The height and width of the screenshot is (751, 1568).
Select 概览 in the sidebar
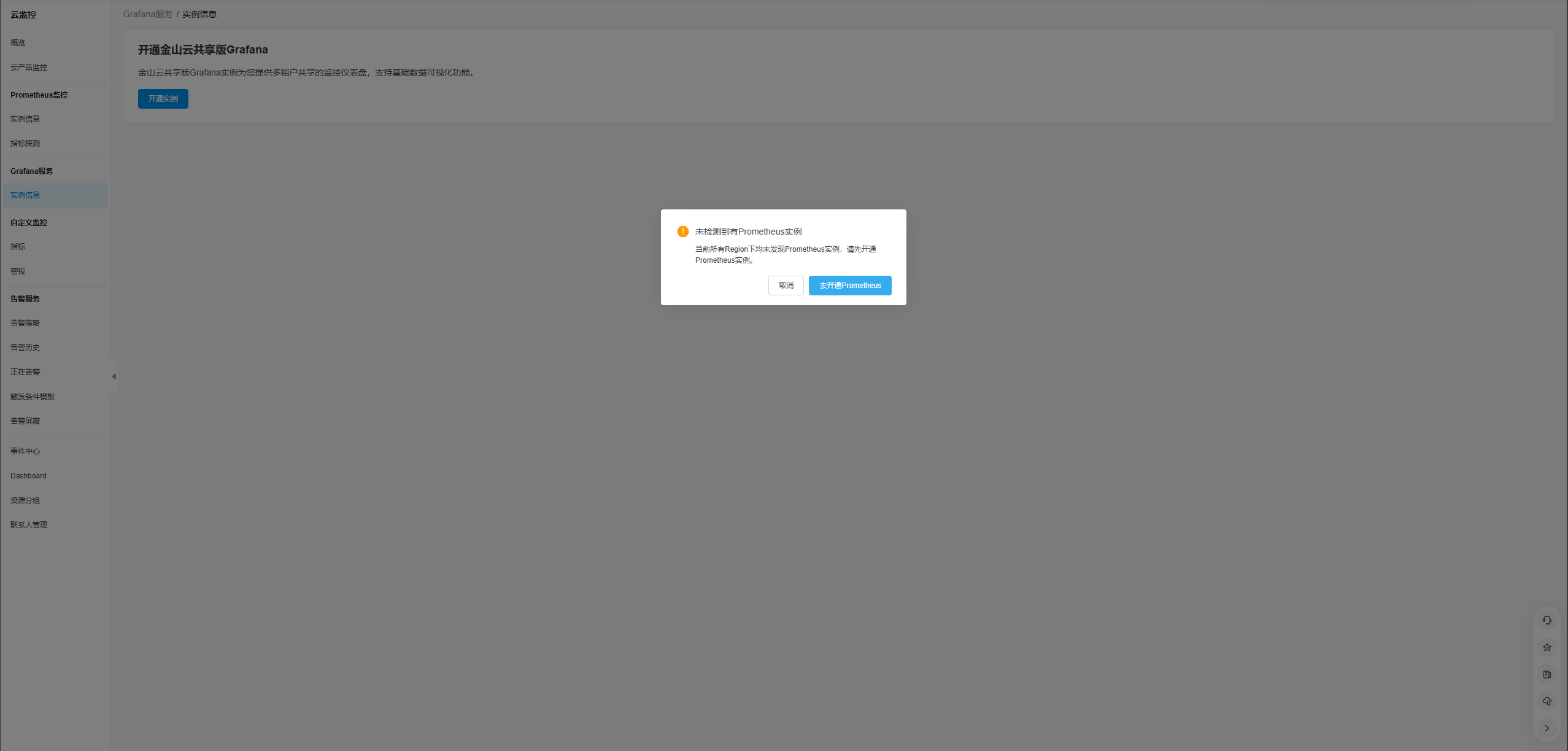click(x=18, y=43)
